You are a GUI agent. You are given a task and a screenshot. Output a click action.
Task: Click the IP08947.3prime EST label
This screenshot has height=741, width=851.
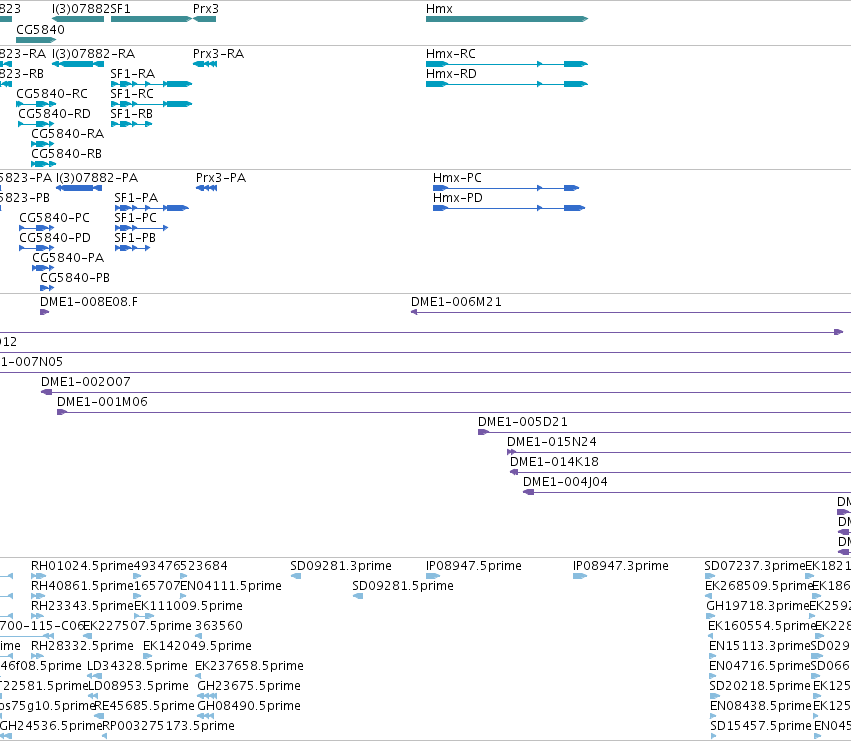pyautogui.click(x=621, y=566)
